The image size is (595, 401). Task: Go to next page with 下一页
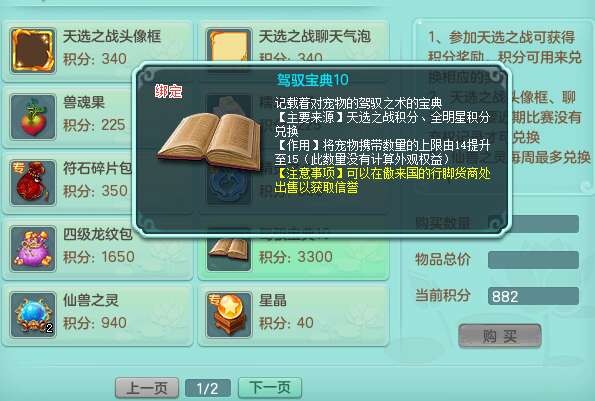click(x=270, y=388)
